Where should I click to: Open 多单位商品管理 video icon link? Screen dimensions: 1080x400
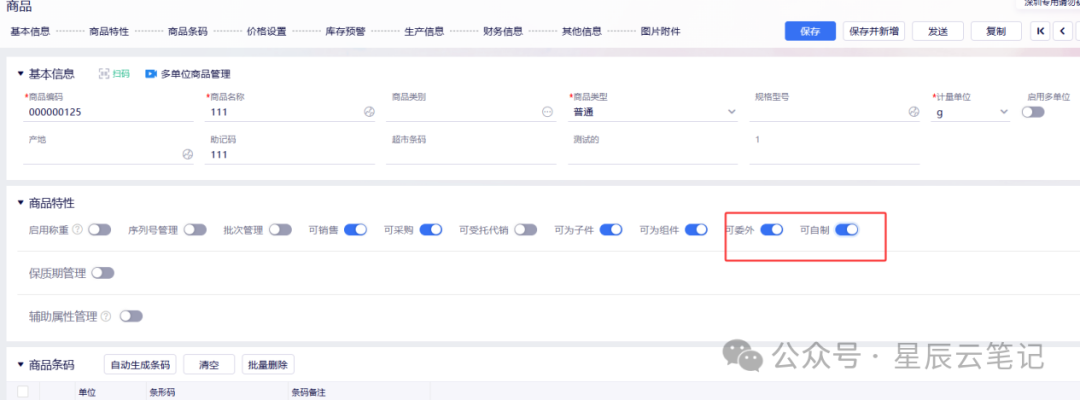(187, 74)
